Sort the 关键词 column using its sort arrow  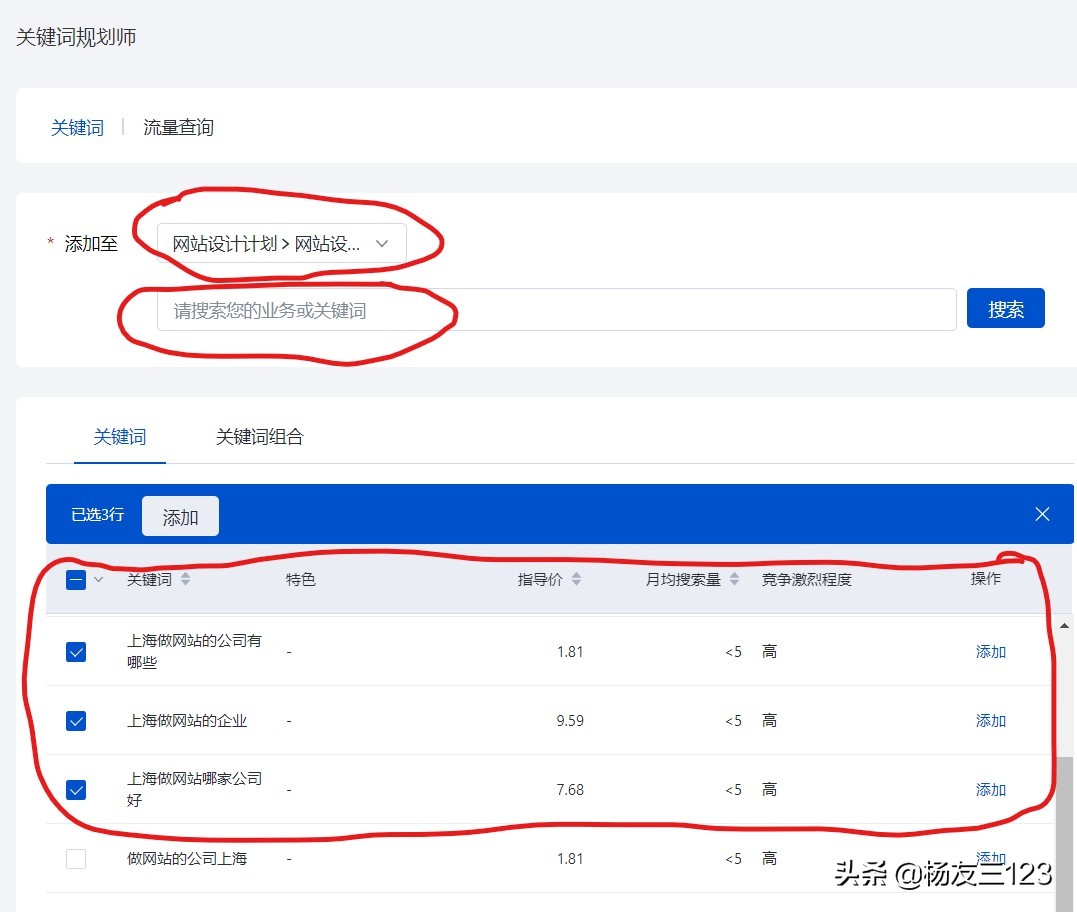pos(186,578)
